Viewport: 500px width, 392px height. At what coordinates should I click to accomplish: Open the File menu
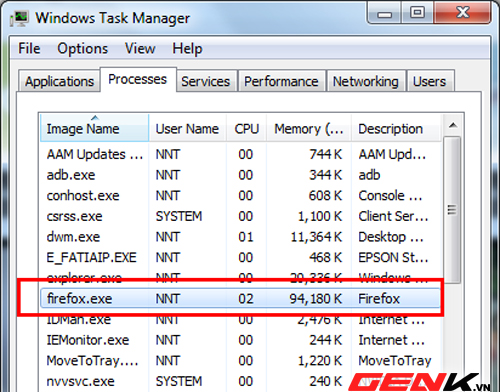29,49
